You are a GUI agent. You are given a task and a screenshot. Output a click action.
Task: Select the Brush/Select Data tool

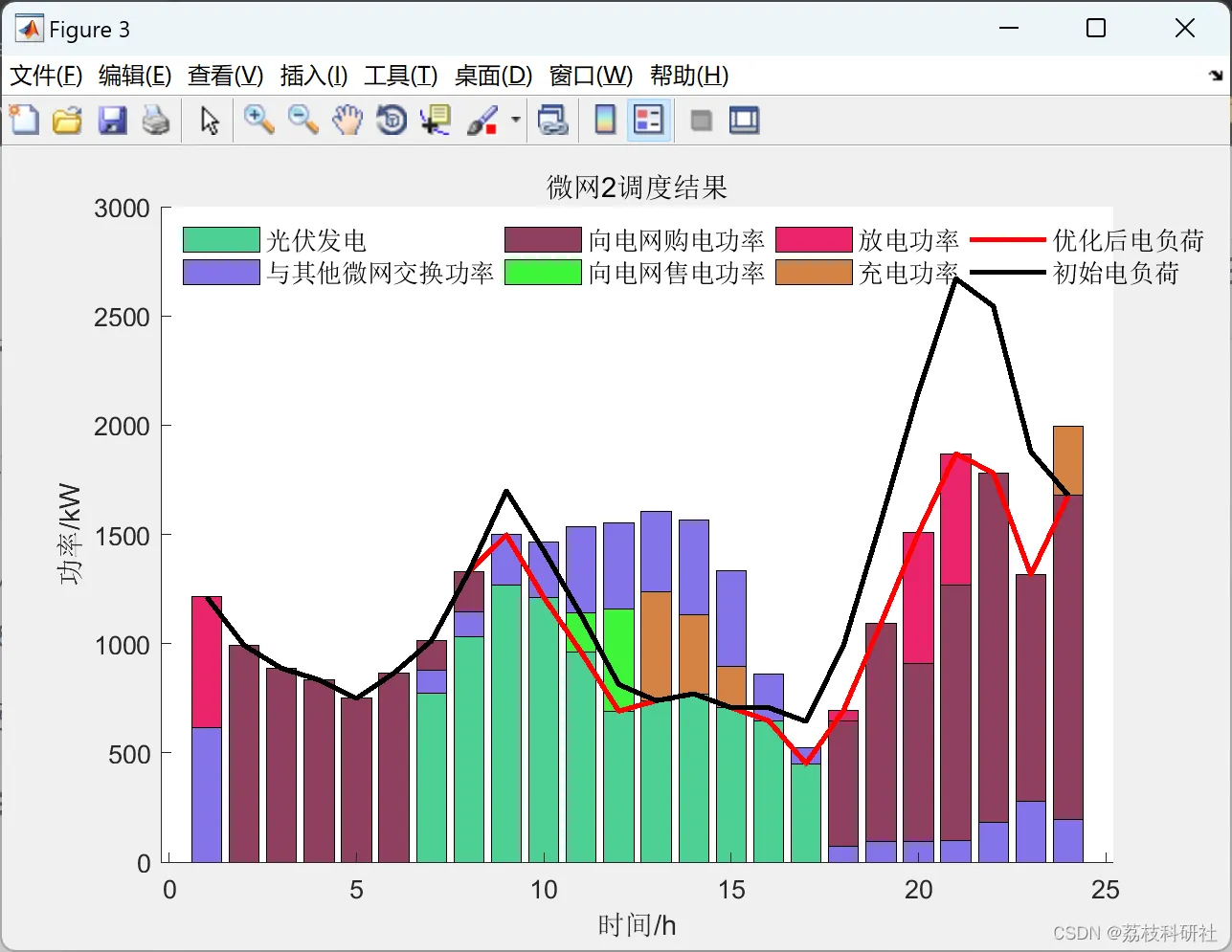[x=482, y=121]
